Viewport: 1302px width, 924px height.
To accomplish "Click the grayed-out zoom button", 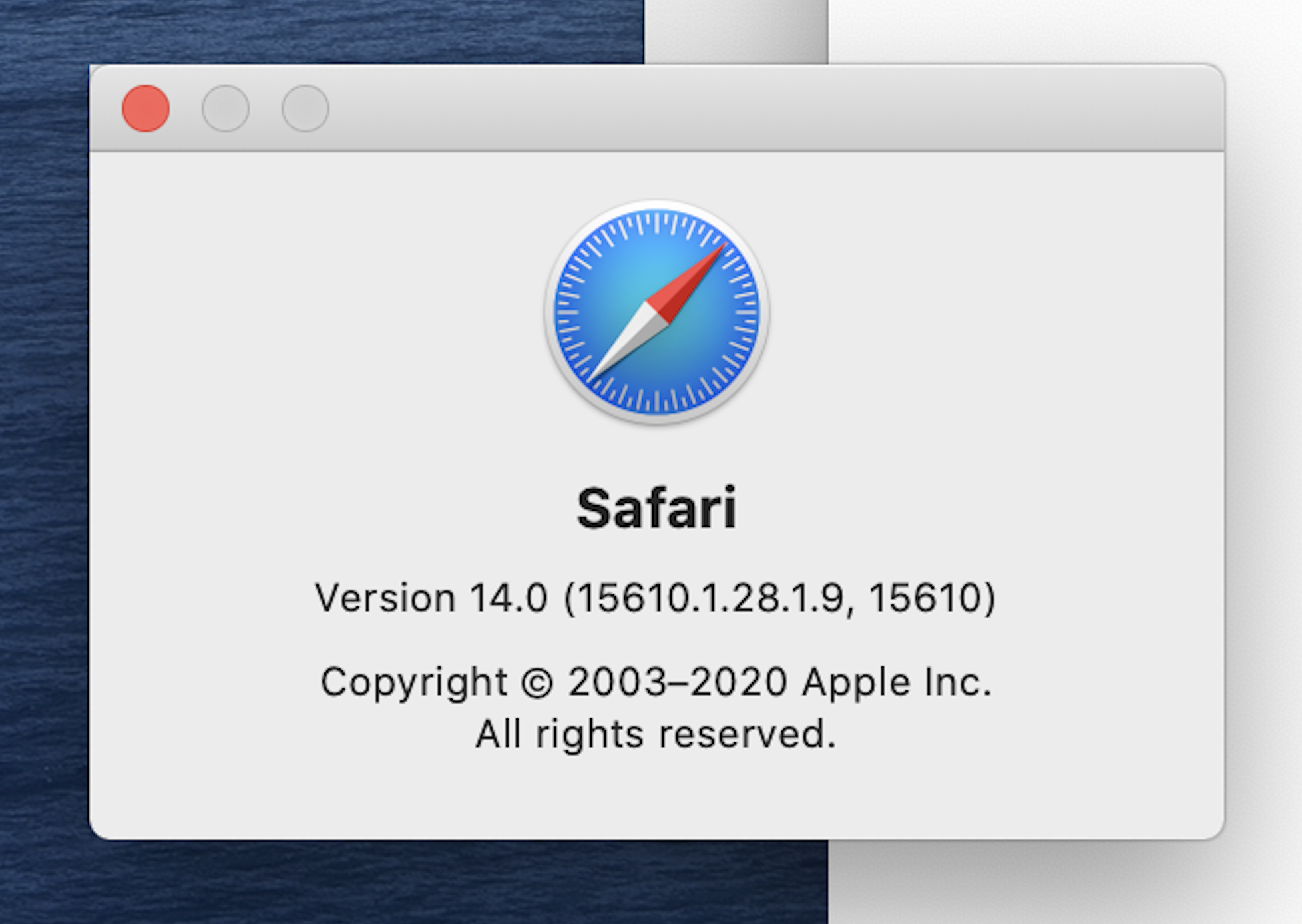I will [x=305, y=109].
